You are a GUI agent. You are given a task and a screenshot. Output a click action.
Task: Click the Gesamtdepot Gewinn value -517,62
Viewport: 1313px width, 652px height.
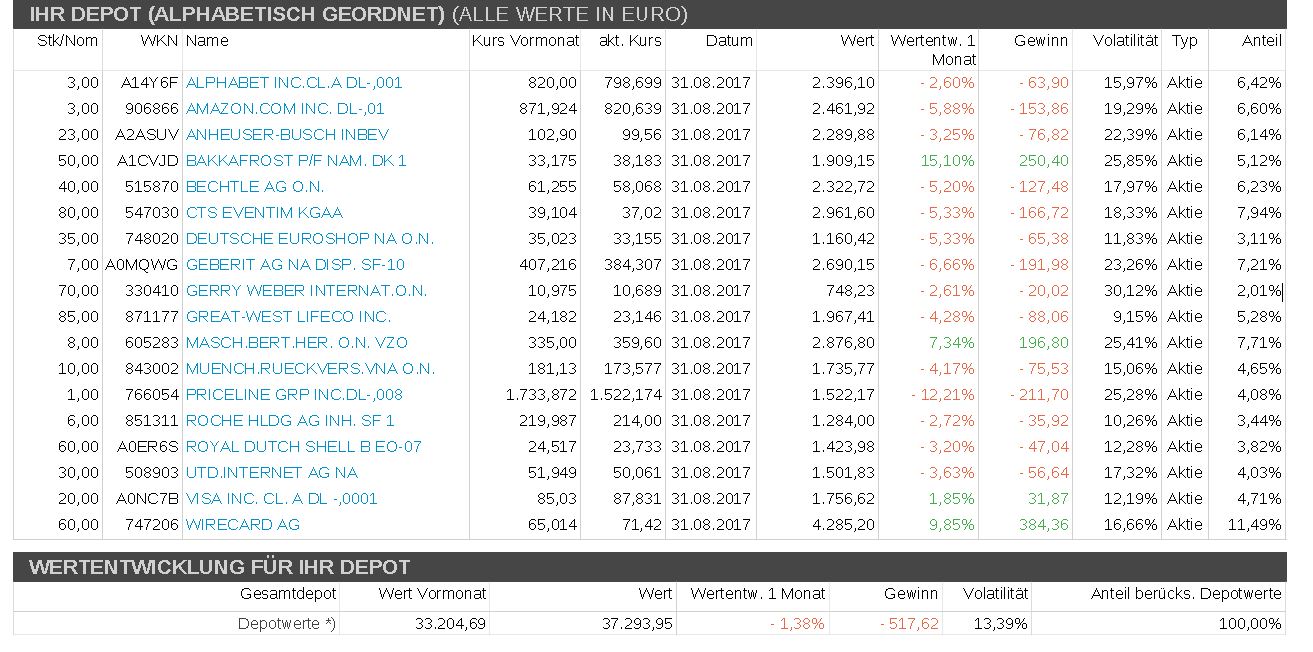coord(909,624)
